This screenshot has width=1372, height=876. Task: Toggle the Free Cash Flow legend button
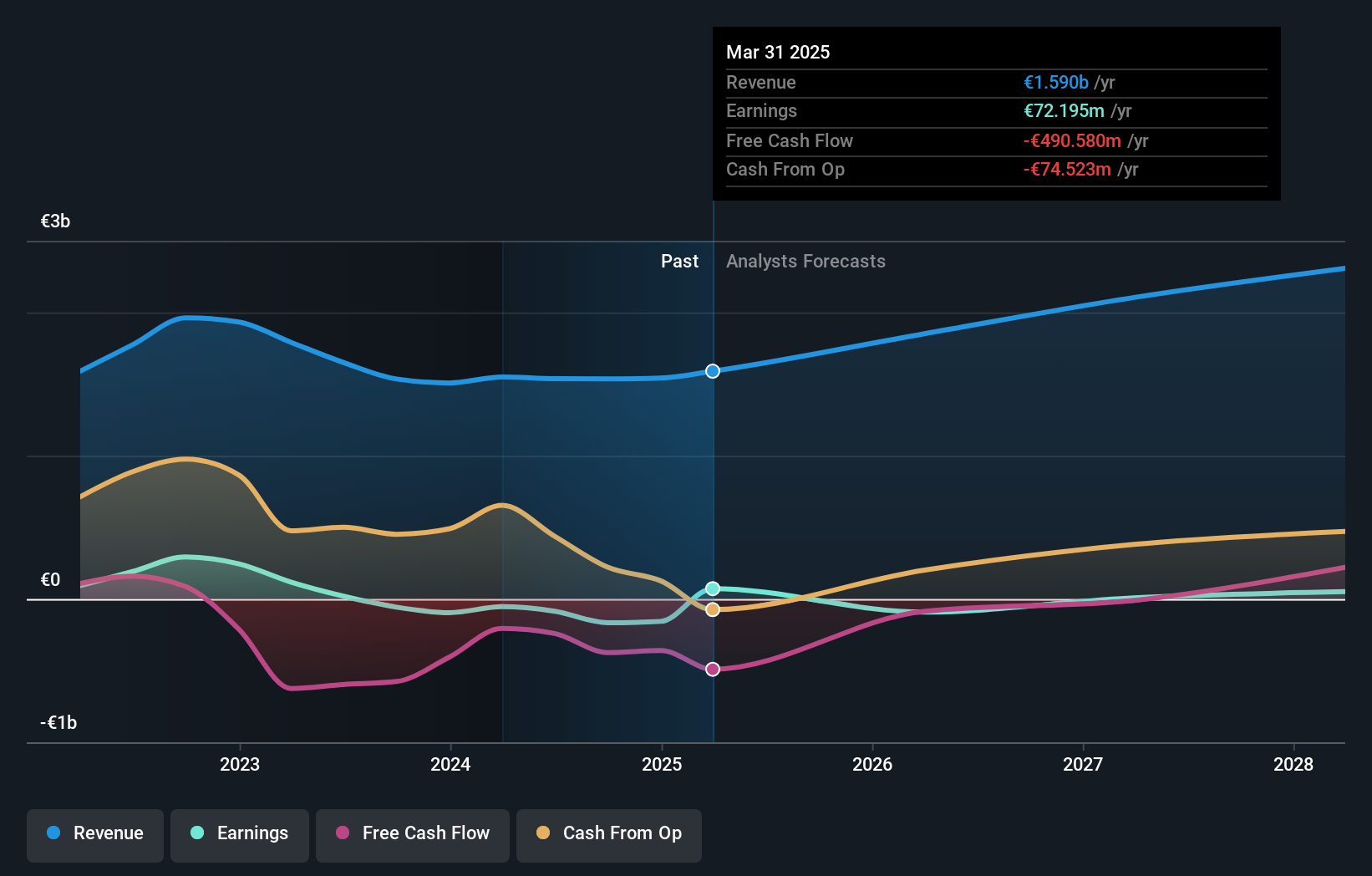click(x=413, y=835)
